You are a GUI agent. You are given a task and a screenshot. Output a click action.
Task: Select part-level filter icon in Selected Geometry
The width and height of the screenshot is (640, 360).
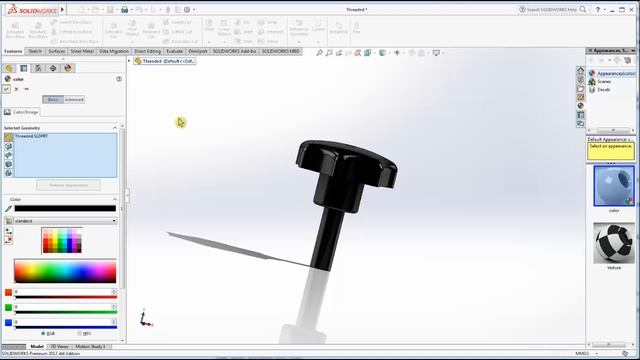(9, 138)
